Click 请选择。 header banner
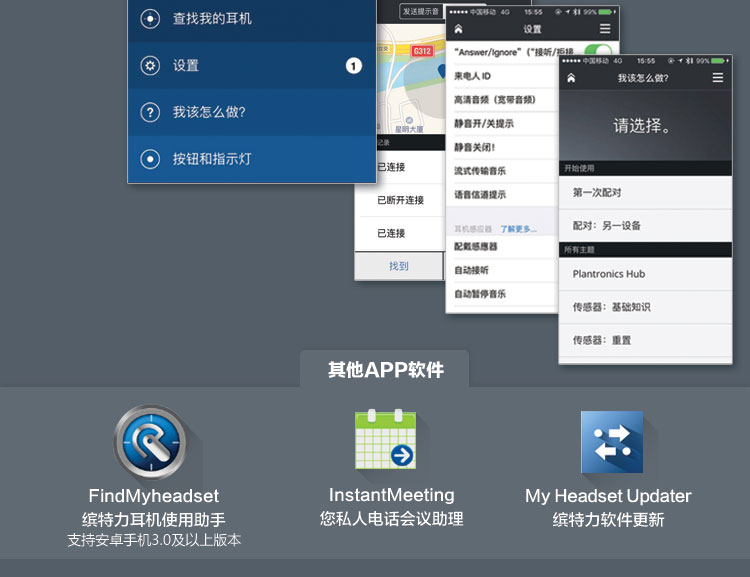750x577 pixels. coord(645,125)
